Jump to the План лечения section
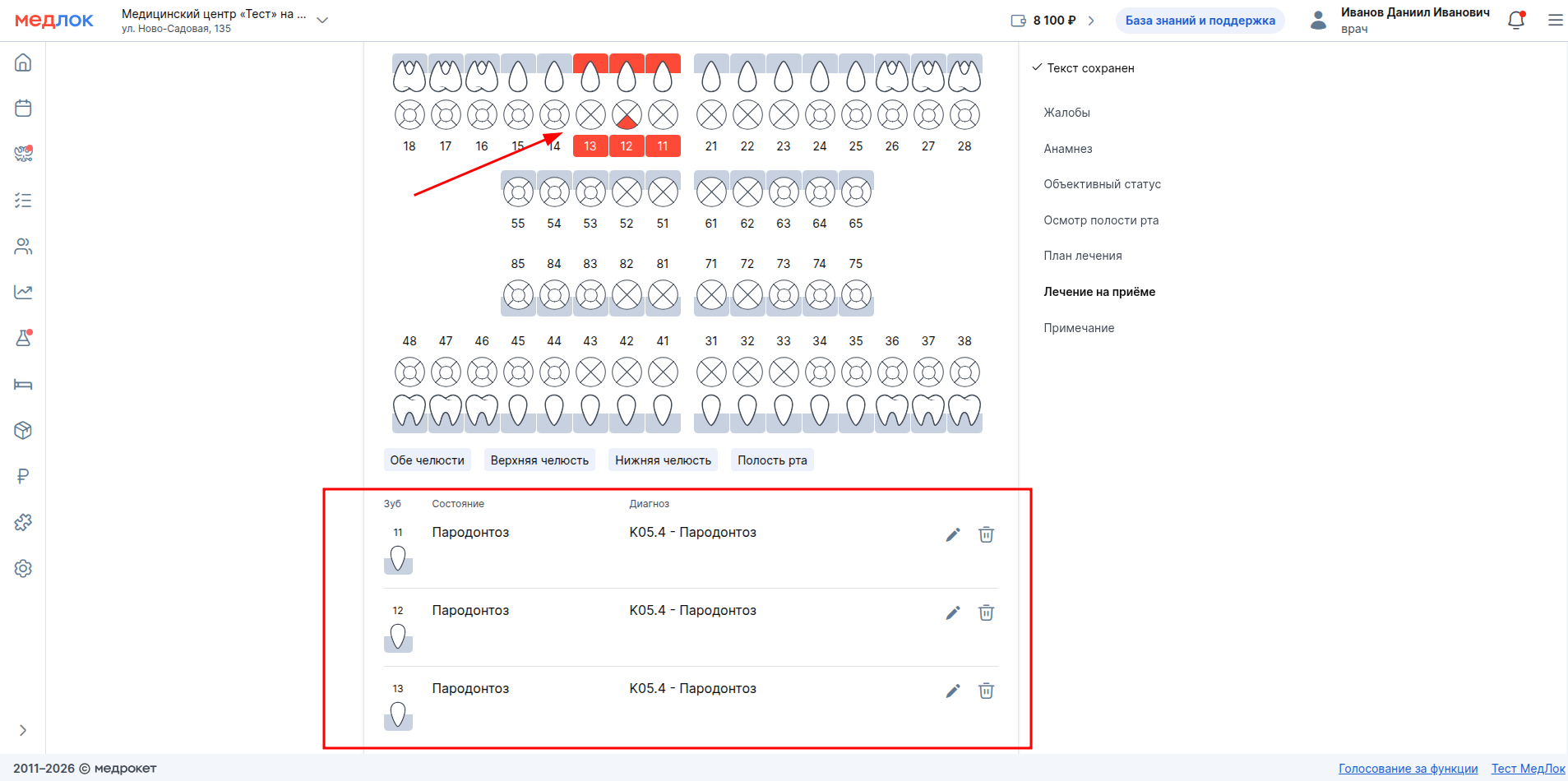The width and height of the screenshot is (1568, 781). [1082, 256]
